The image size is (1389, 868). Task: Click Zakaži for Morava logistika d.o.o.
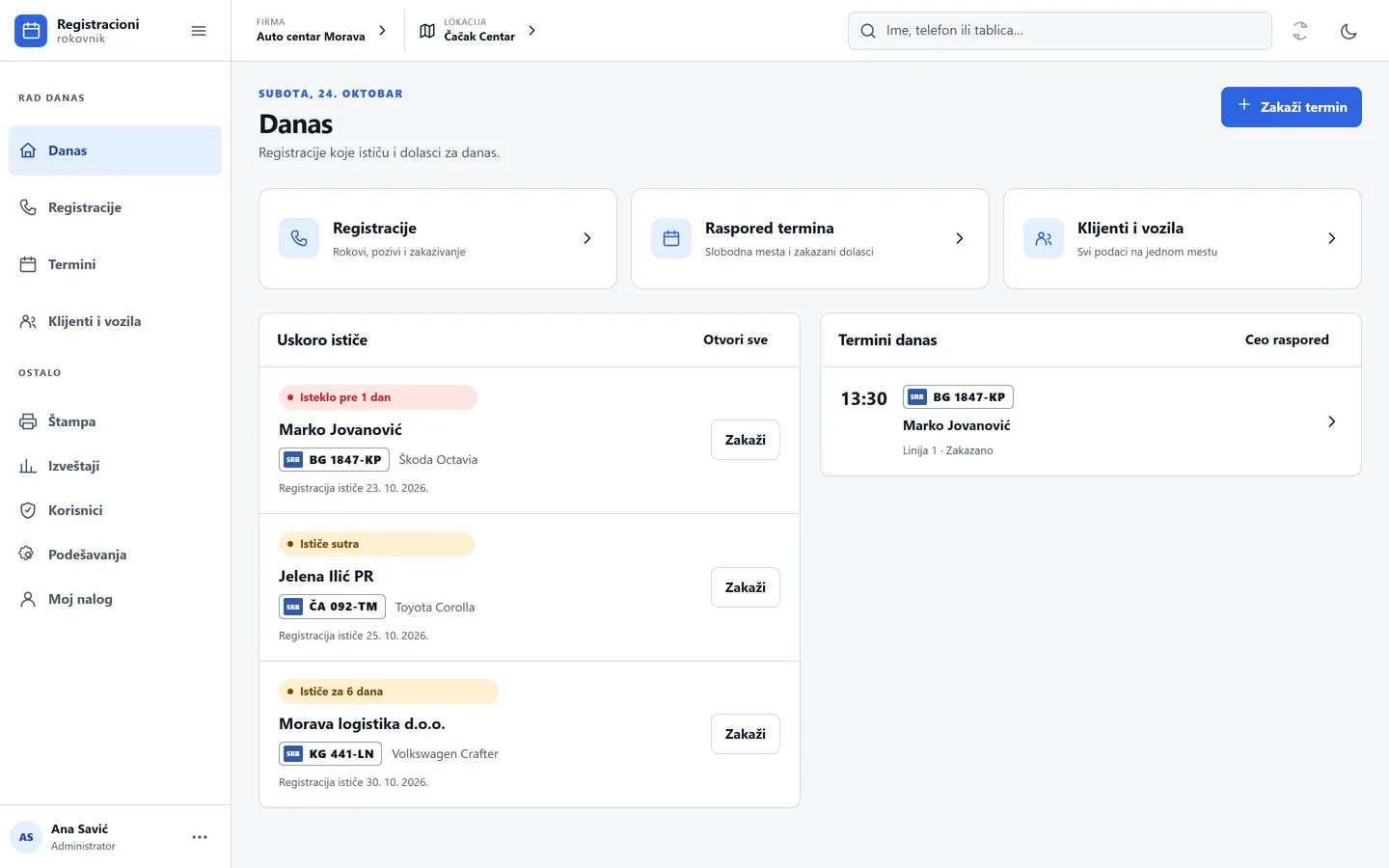tap(746, 734)
